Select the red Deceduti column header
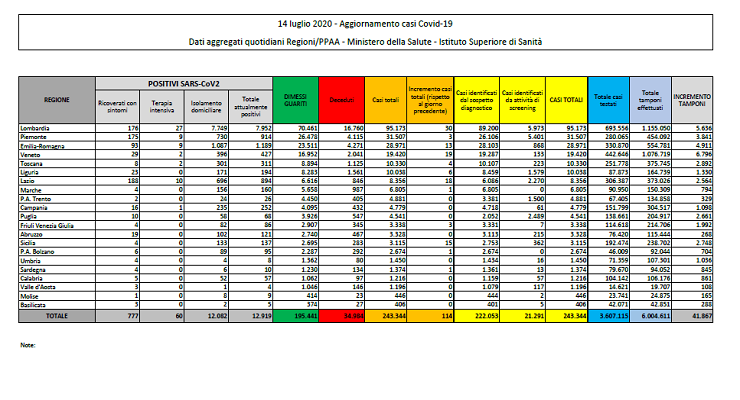Screen dimensions: 740x400 (x=341, y=100)
